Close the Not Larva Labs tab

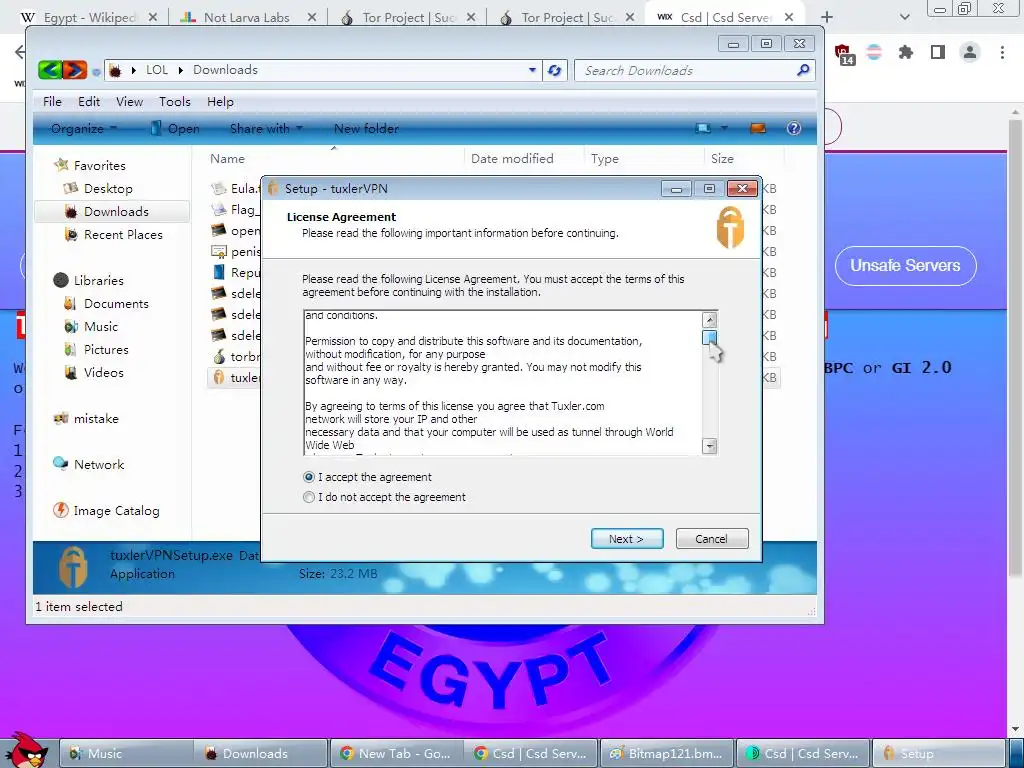tap(312, 17)
